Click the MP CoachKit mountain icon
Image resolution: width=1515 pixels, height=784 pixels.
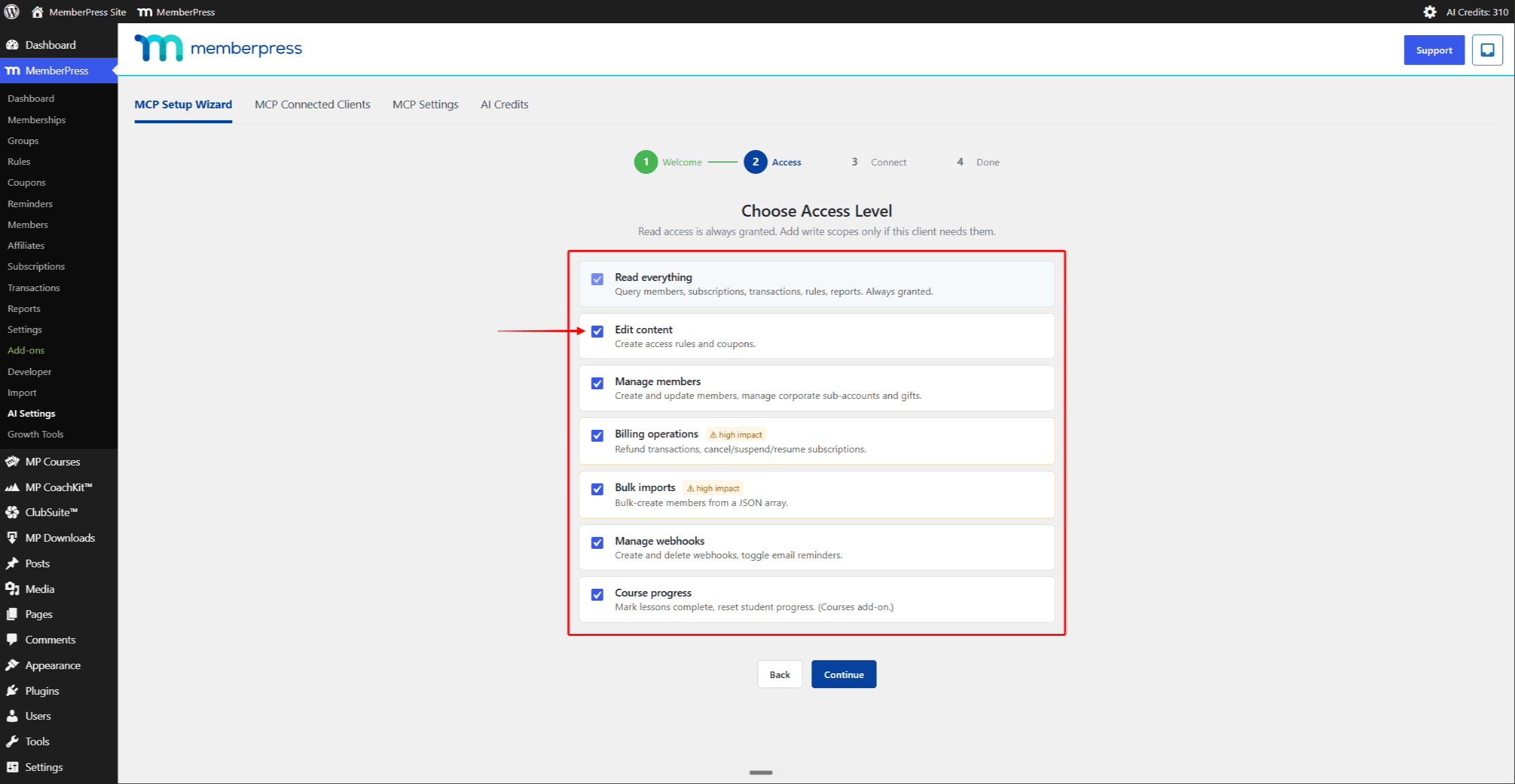12,487
